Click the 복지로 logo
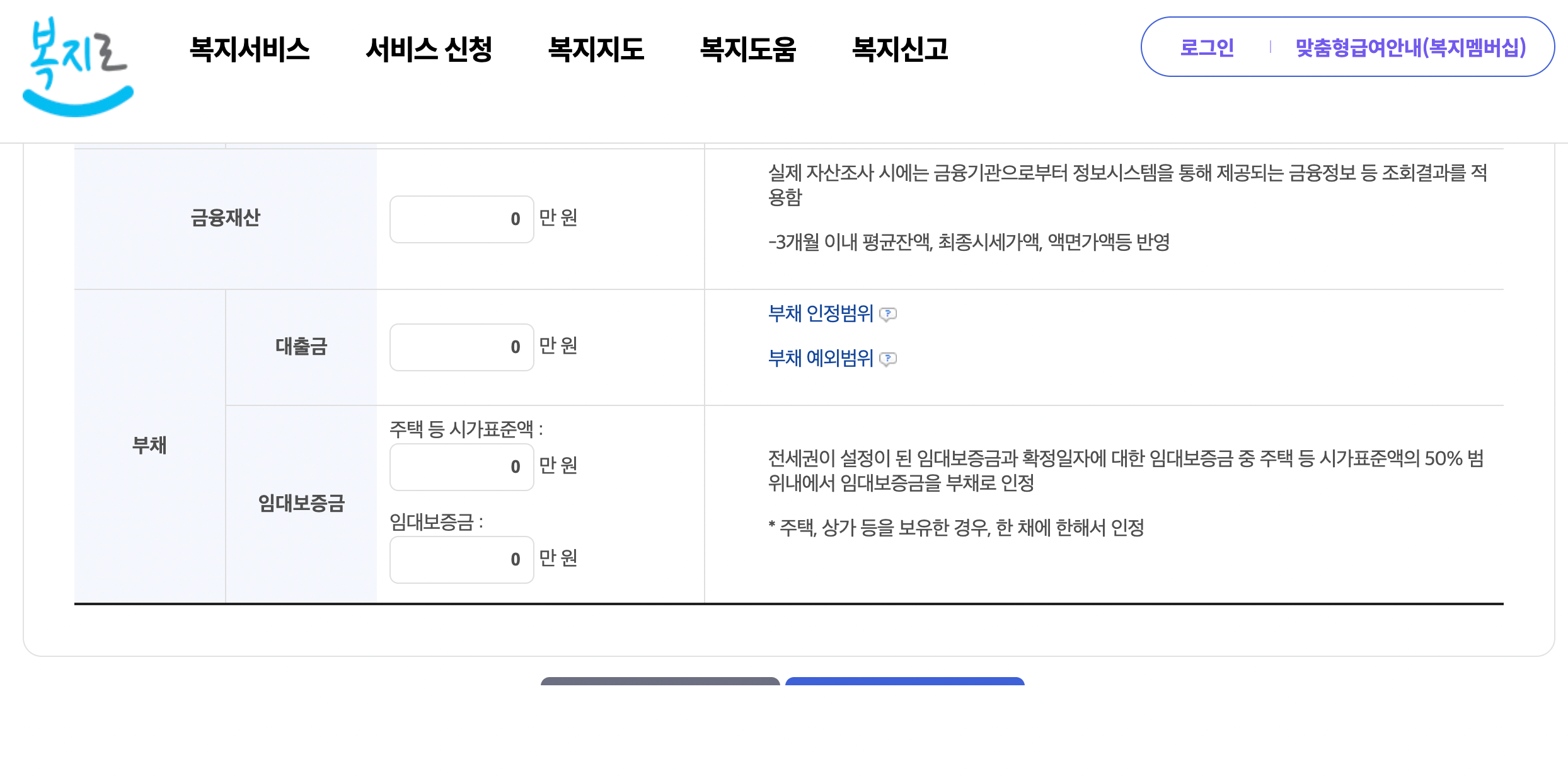This screenshot has width=1568, height=783. (x=78, y=66)
